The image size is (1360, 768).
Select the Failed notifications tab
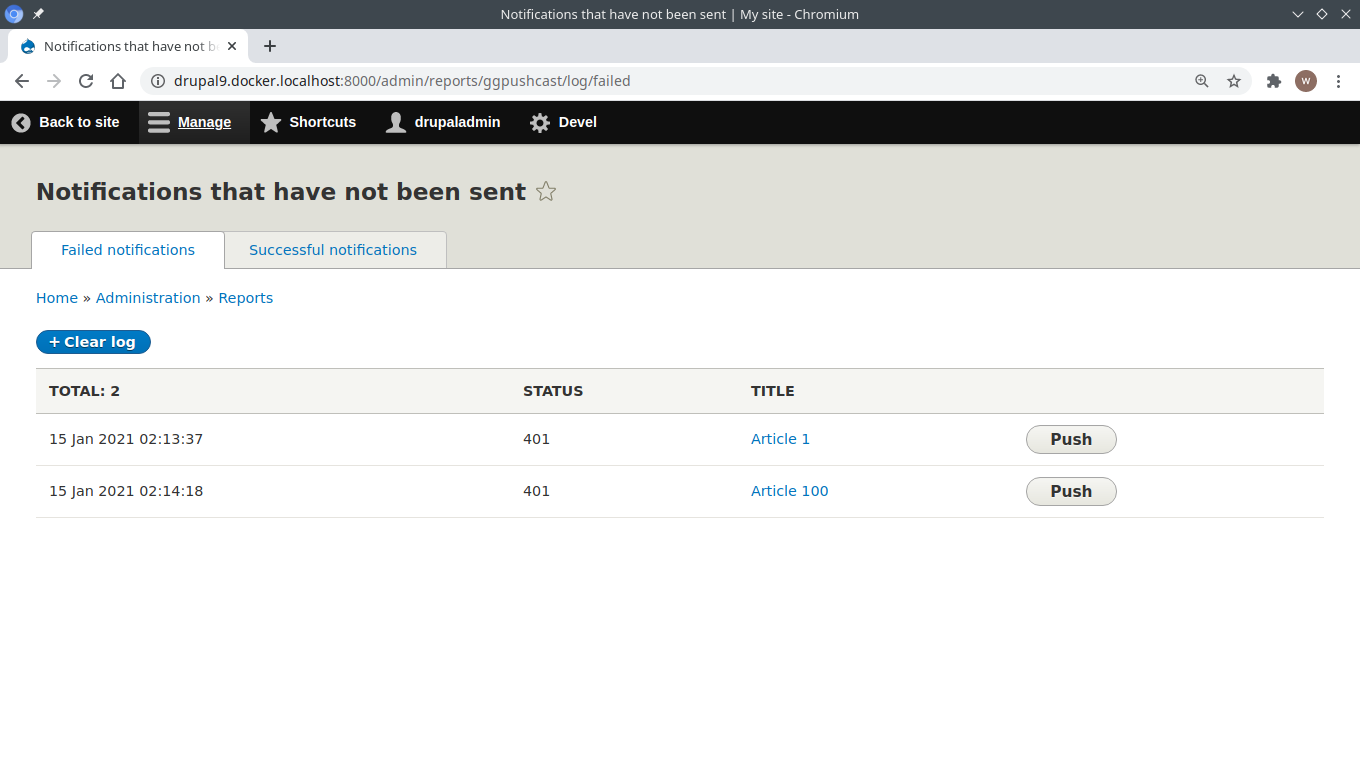coord(127,250)
